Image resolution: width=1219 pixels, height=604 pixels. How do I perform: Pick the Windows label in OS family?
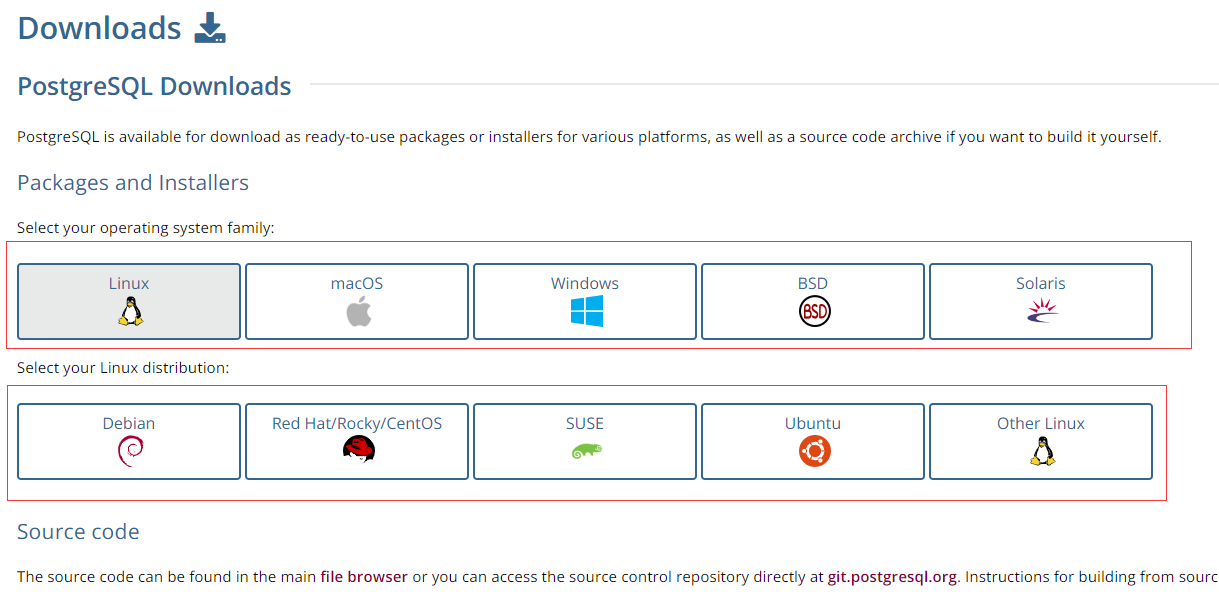(x=585, y=284)
